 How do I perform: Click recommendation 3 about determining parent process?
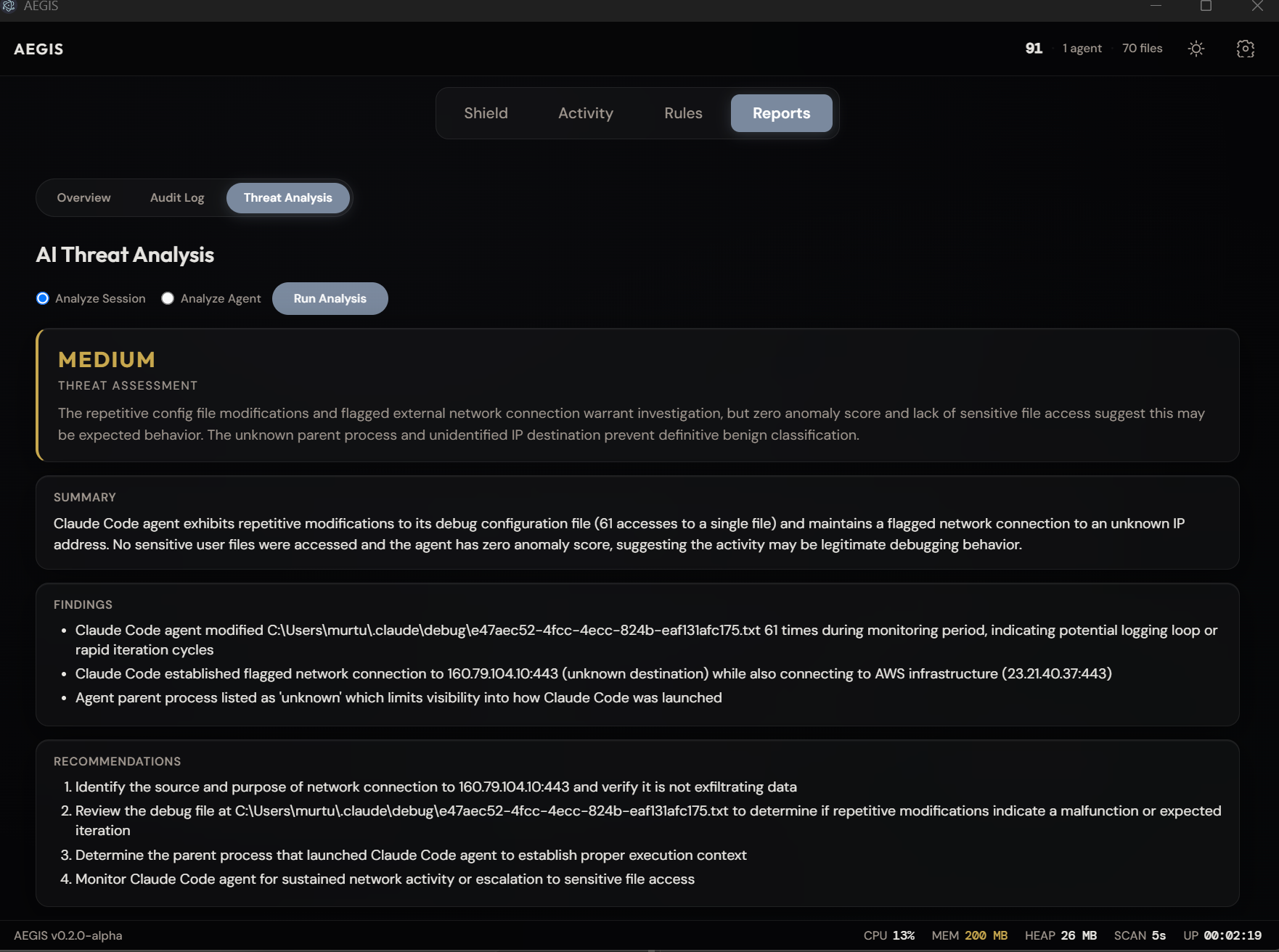pyautogui.click(x=411, y=855)
